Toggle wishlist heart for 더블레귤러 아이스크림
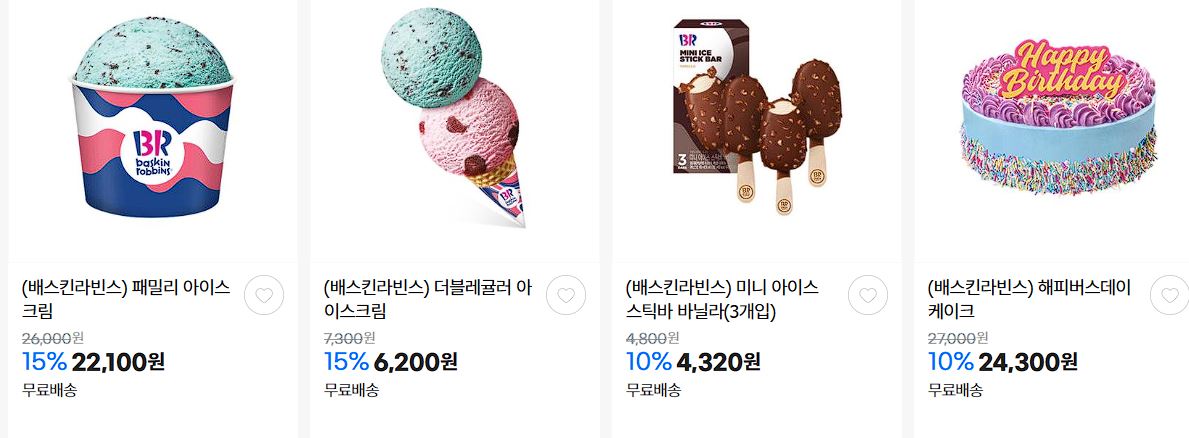 click(566, 296)
